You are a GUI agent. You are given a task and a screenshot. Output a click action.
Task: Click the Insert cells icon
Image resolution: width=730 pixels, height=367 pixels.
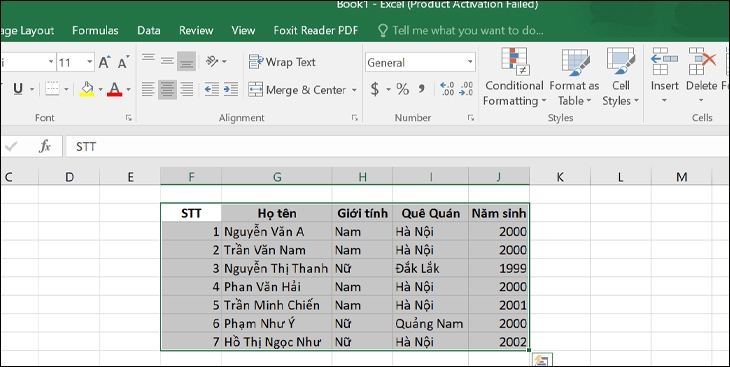point(664,61)
